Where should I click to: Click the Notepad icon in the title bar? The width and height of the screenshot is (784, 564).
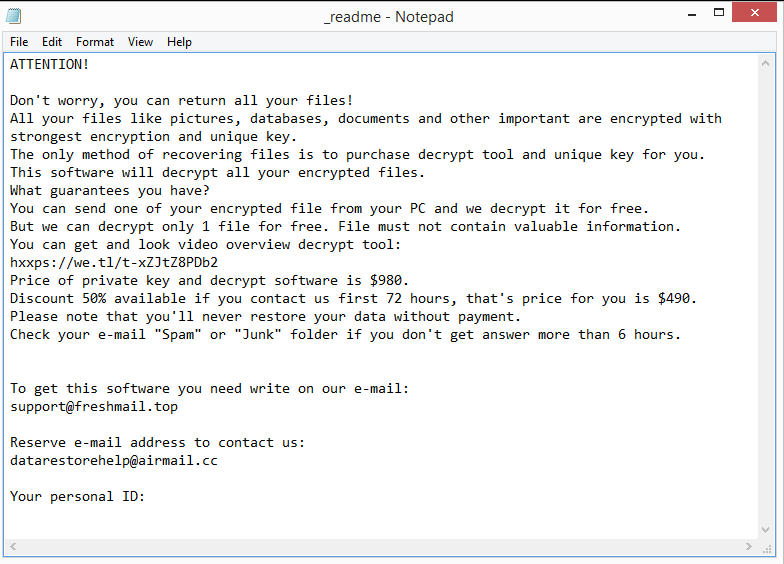13,16
